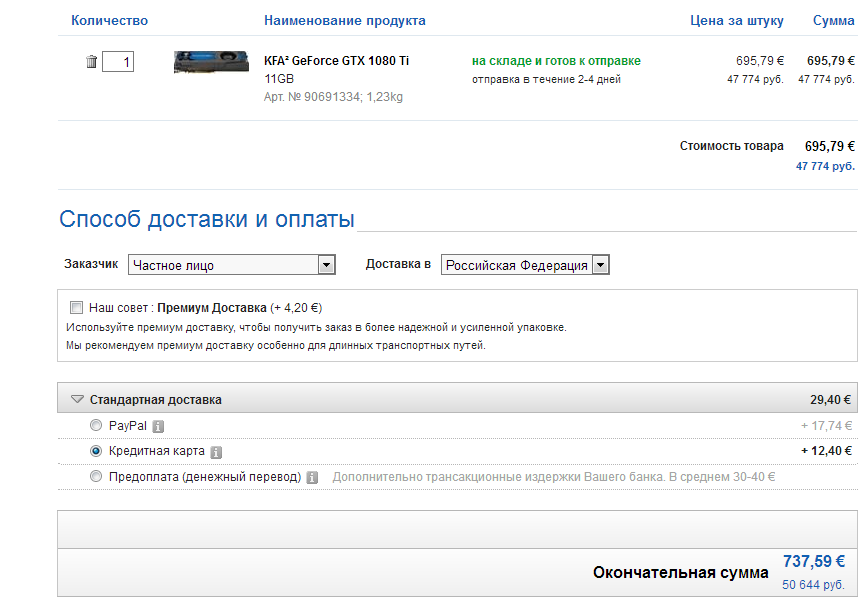The image size is (865, 604).
Task: Click the PayPal surcharge + 17,74 €
Action: (826, 425)
